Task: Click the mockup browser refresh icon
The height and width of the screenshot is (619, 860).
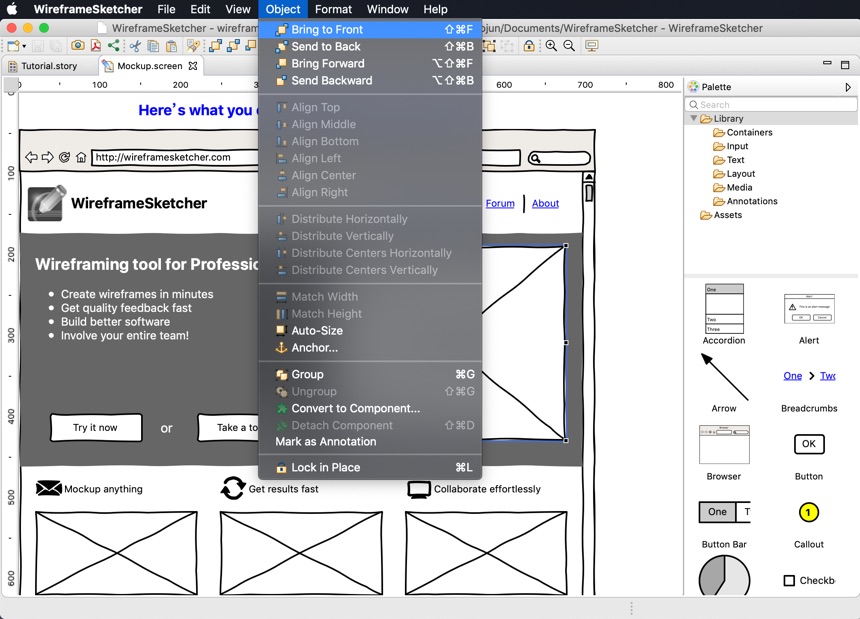Action: (64, 157)
